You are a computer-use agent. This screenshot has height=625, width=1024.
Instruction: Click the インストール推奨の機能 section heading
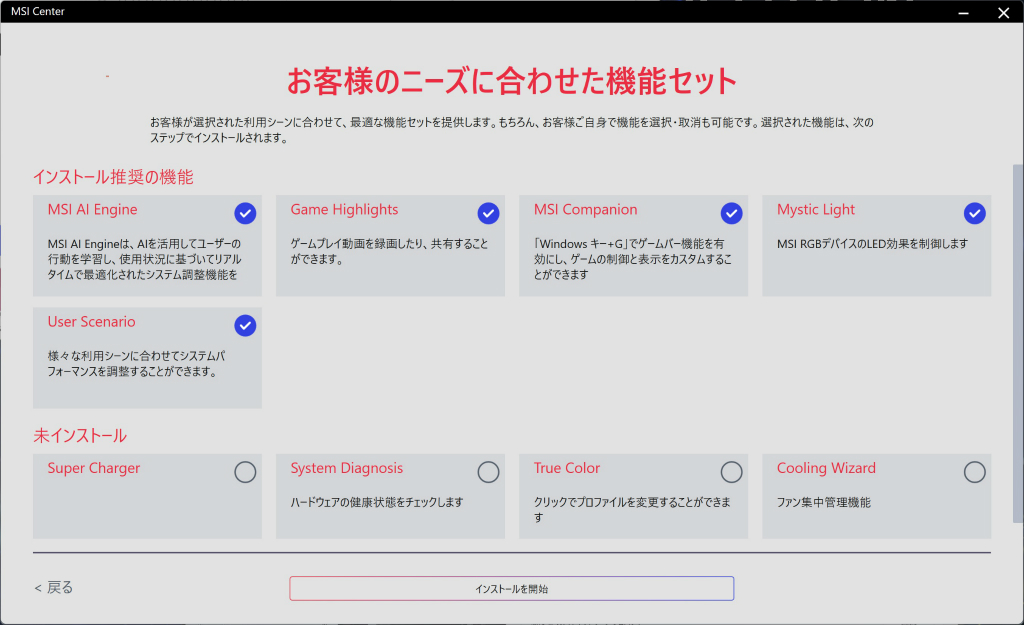tap(113, 177)
